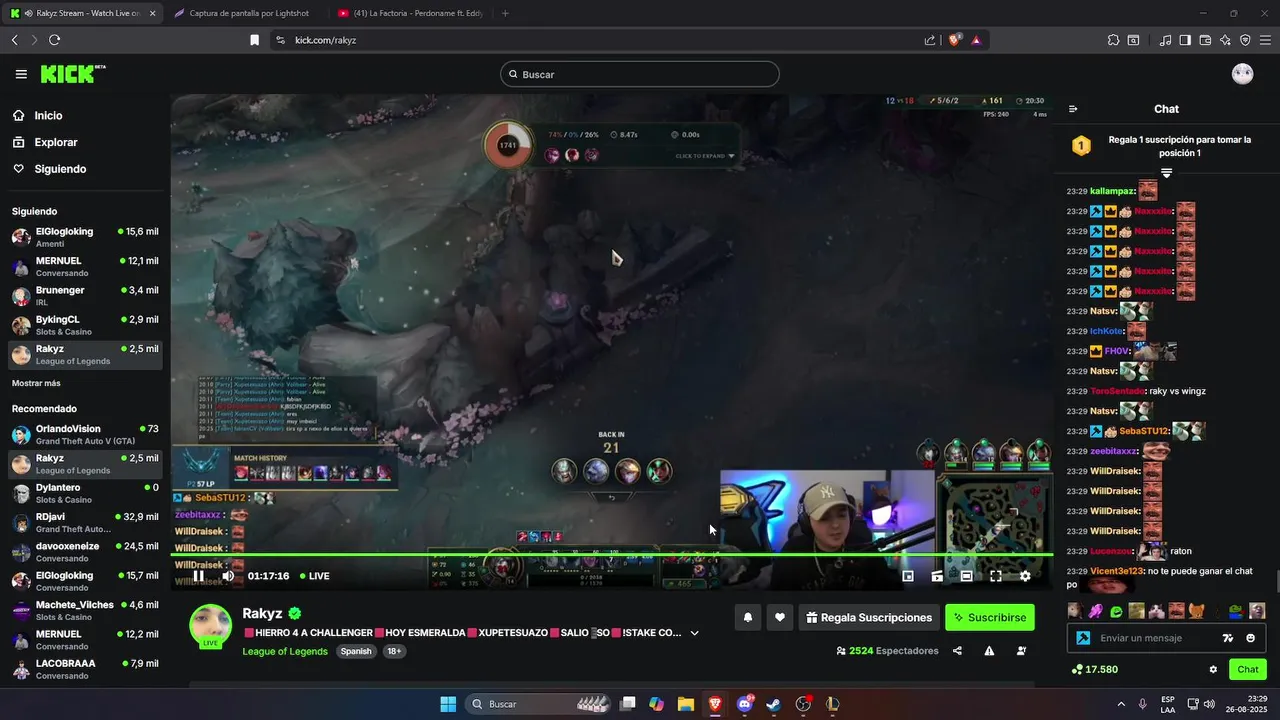Mute the stream volume
Viewport: 1280px width, 720px height.
(x=228, y=576)
